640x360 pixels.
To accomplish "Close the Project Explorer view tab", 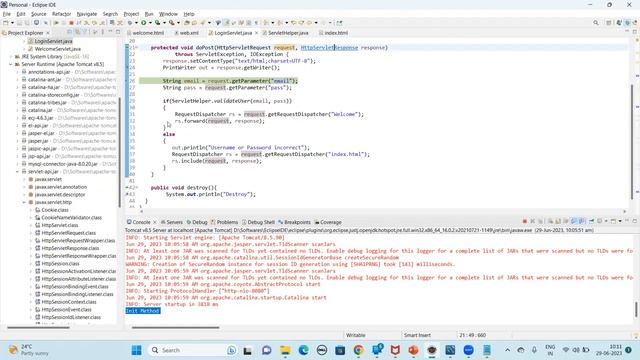I will pos(48,33).
